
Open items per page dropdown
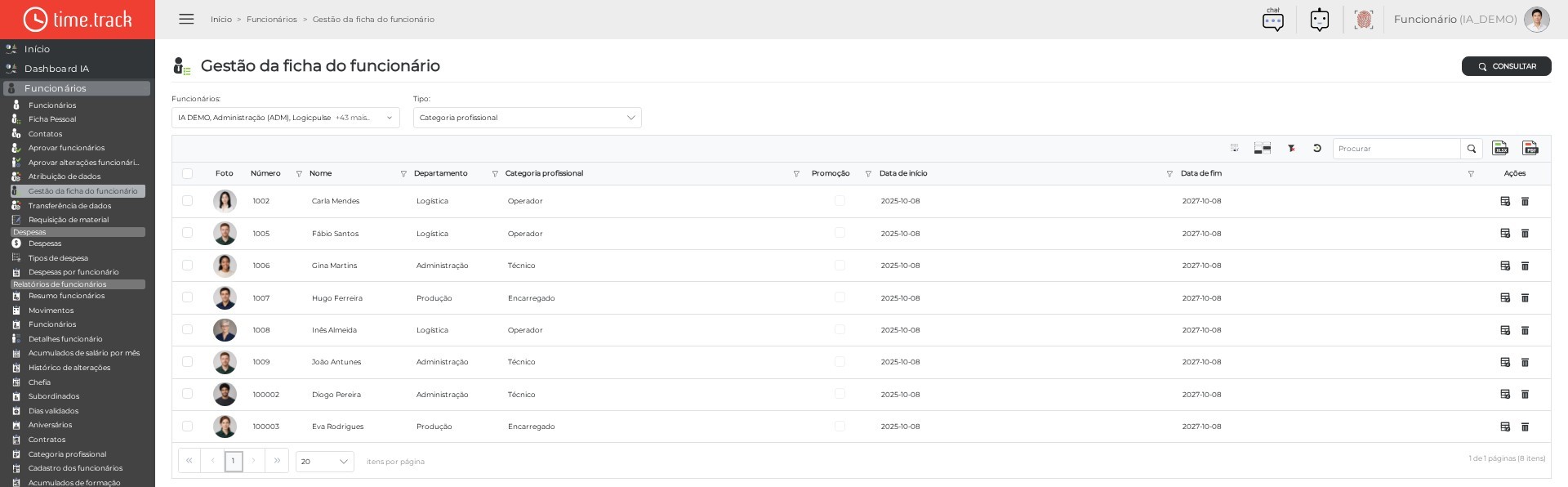click(x=325, y=462)
